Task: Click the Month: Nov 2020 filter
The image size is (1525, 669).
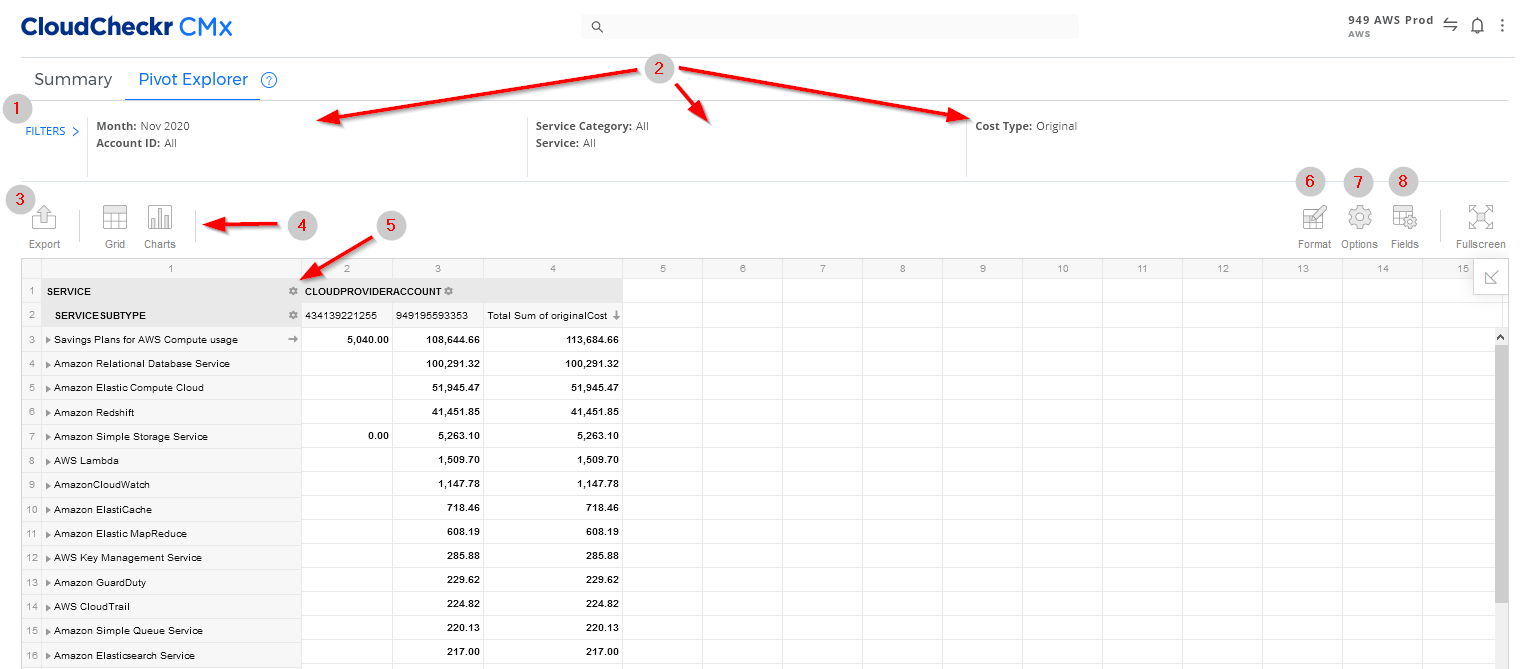Action: [143, 126]
